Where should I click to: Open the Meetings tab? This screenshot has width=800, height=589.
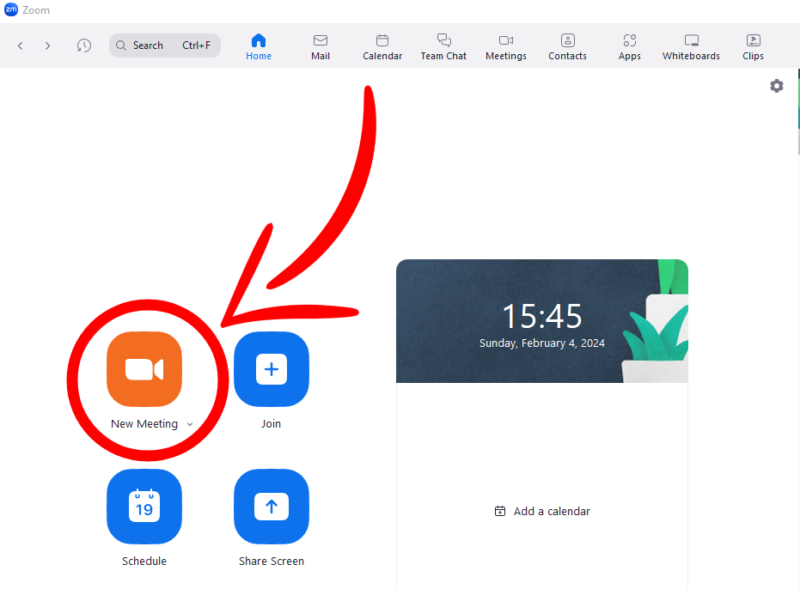pyautogui.click(x=506, y=46)
